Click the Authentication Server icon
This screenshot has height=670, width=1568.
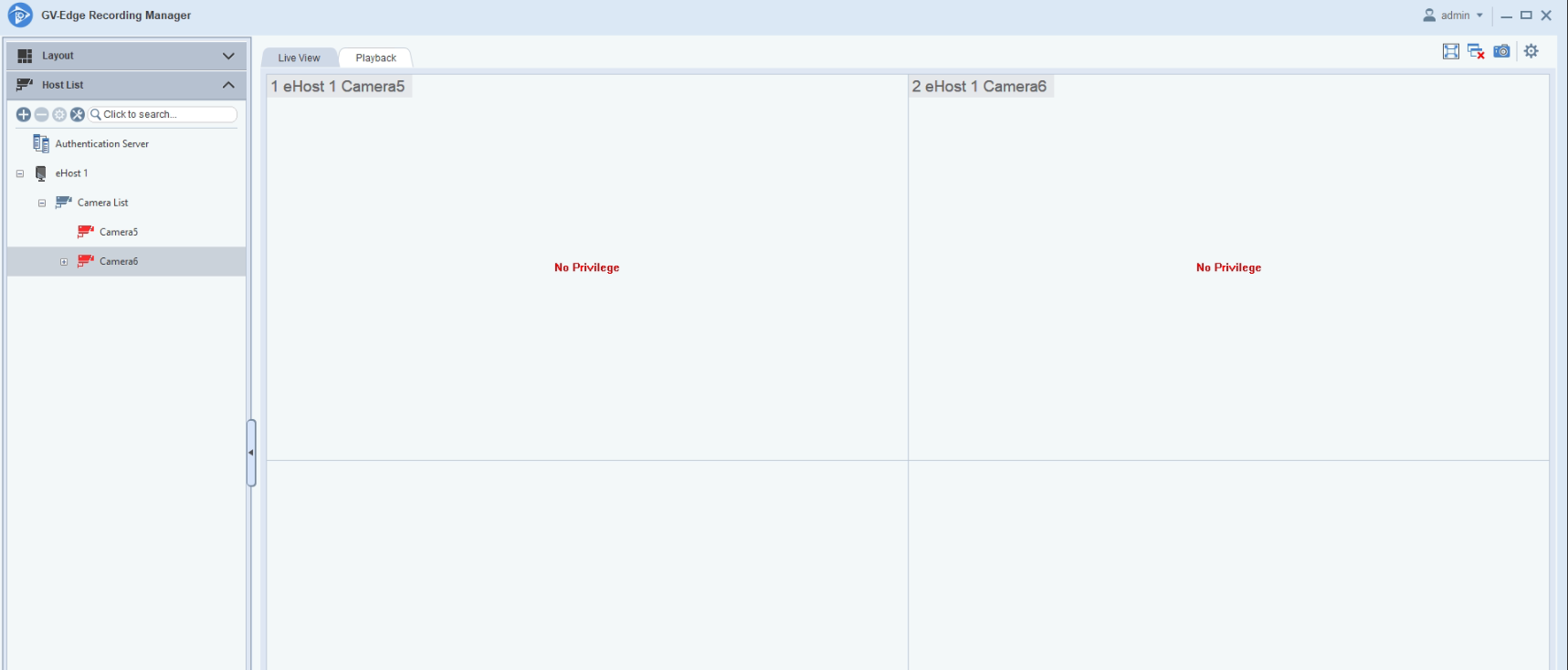point(41,143)
